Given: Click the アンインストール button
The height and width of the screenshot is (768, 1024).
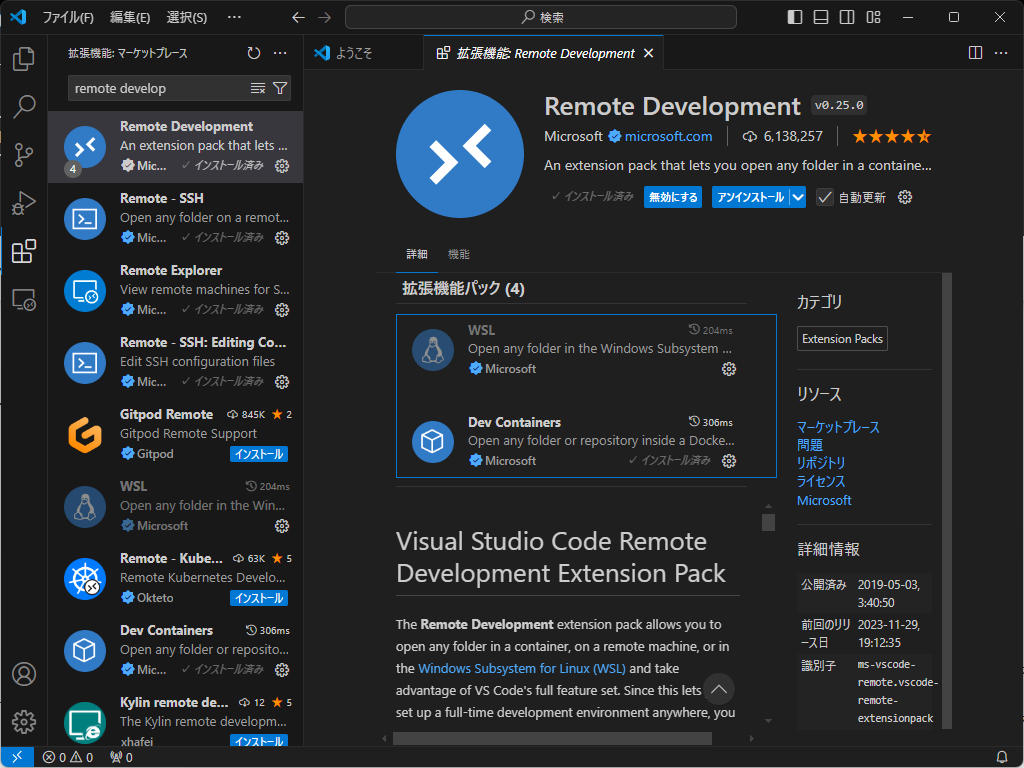Looking at the screenshot, I should point(750,197).
